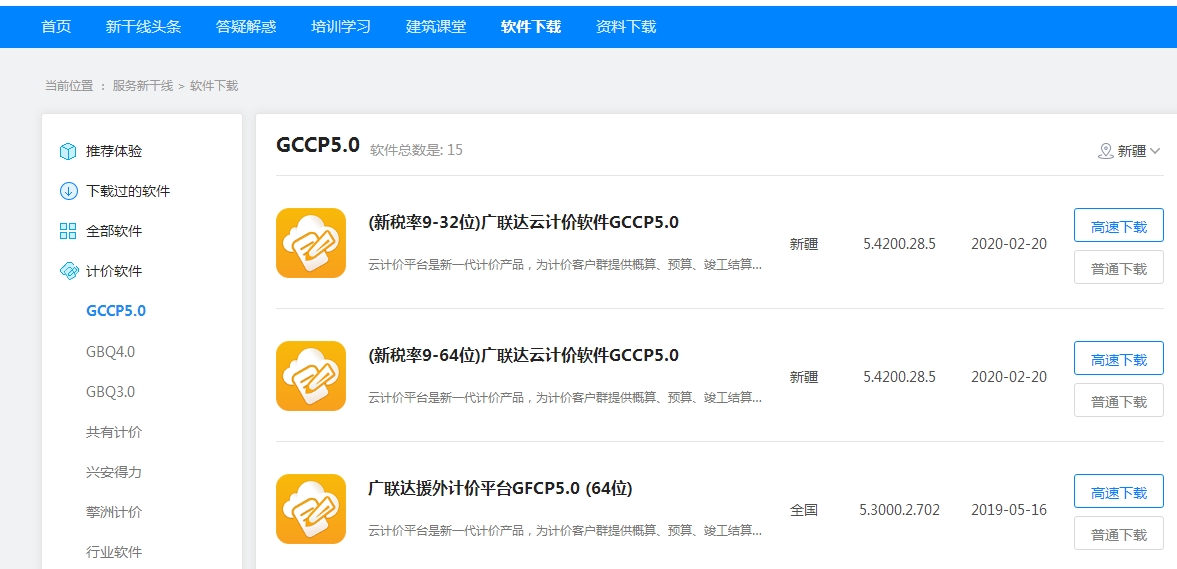Select GBQ4.0 in the sidebar list
1177x569 pixels.
click(110, 351)
